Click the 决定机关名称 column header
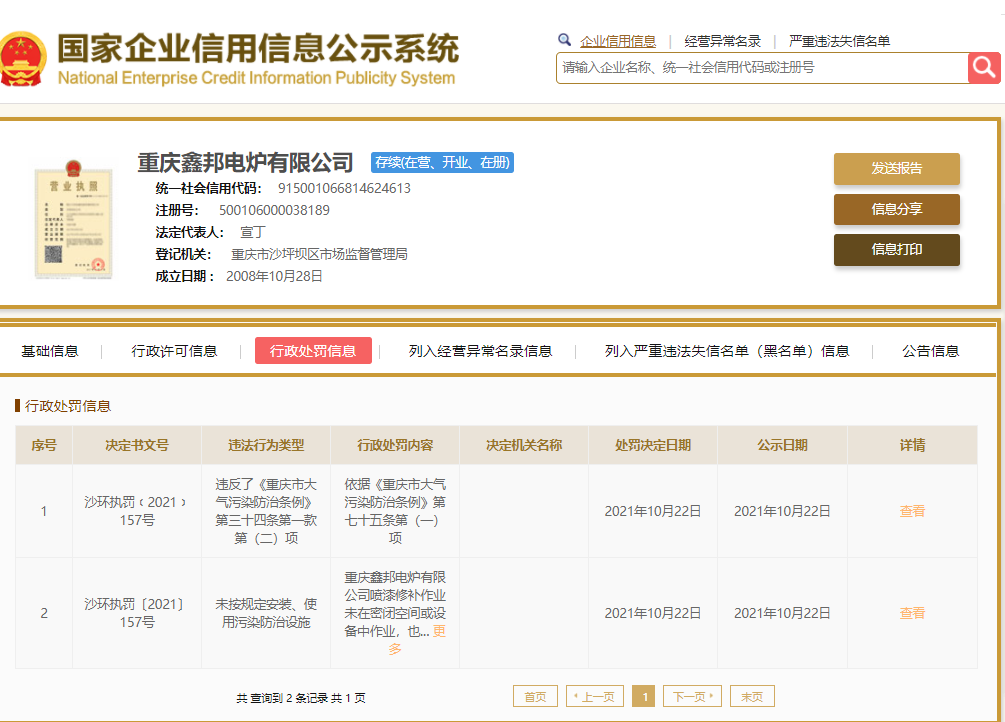This screenshot has width=1005, height=722. click(524, 445)
